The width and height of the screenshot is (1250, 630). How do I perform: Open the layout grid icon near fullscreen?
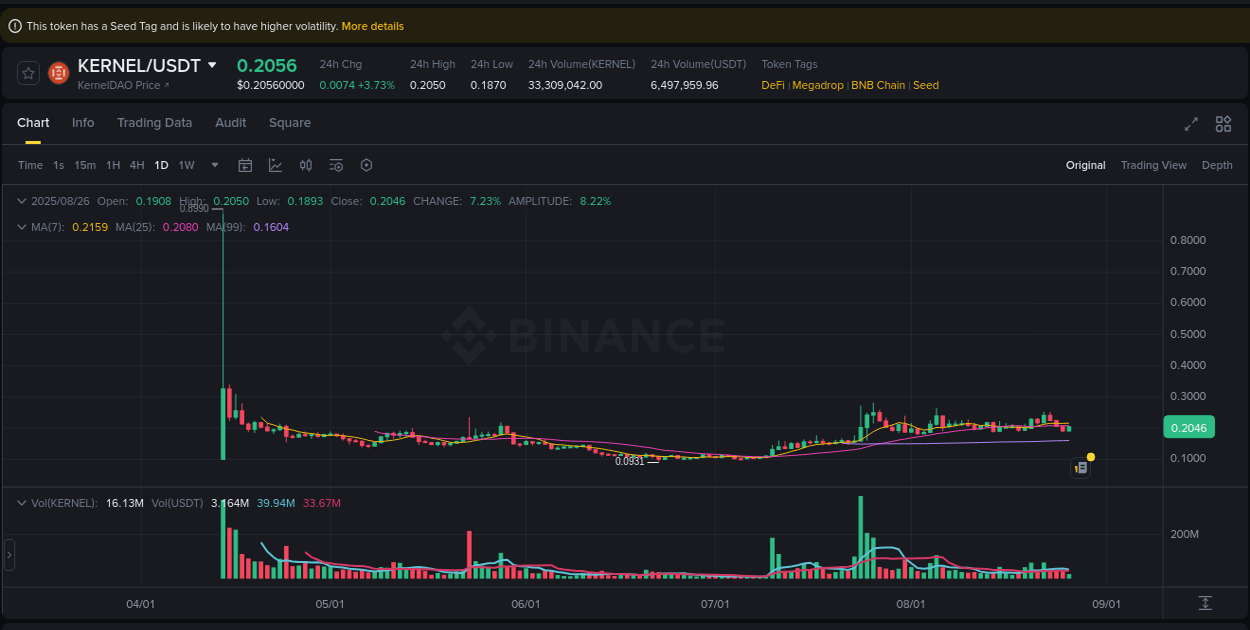tap(1223, 124)
